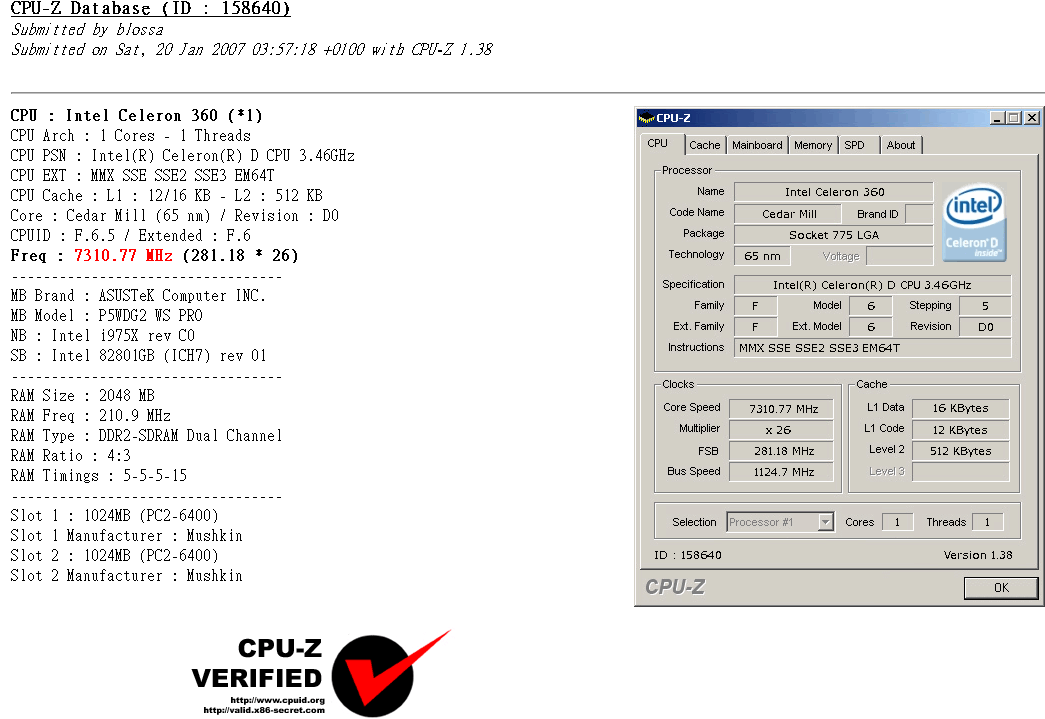Viewport: 1045px width, 719px height.
Task: Switch to the CPU tab
Action: click(x=658, y=144)
